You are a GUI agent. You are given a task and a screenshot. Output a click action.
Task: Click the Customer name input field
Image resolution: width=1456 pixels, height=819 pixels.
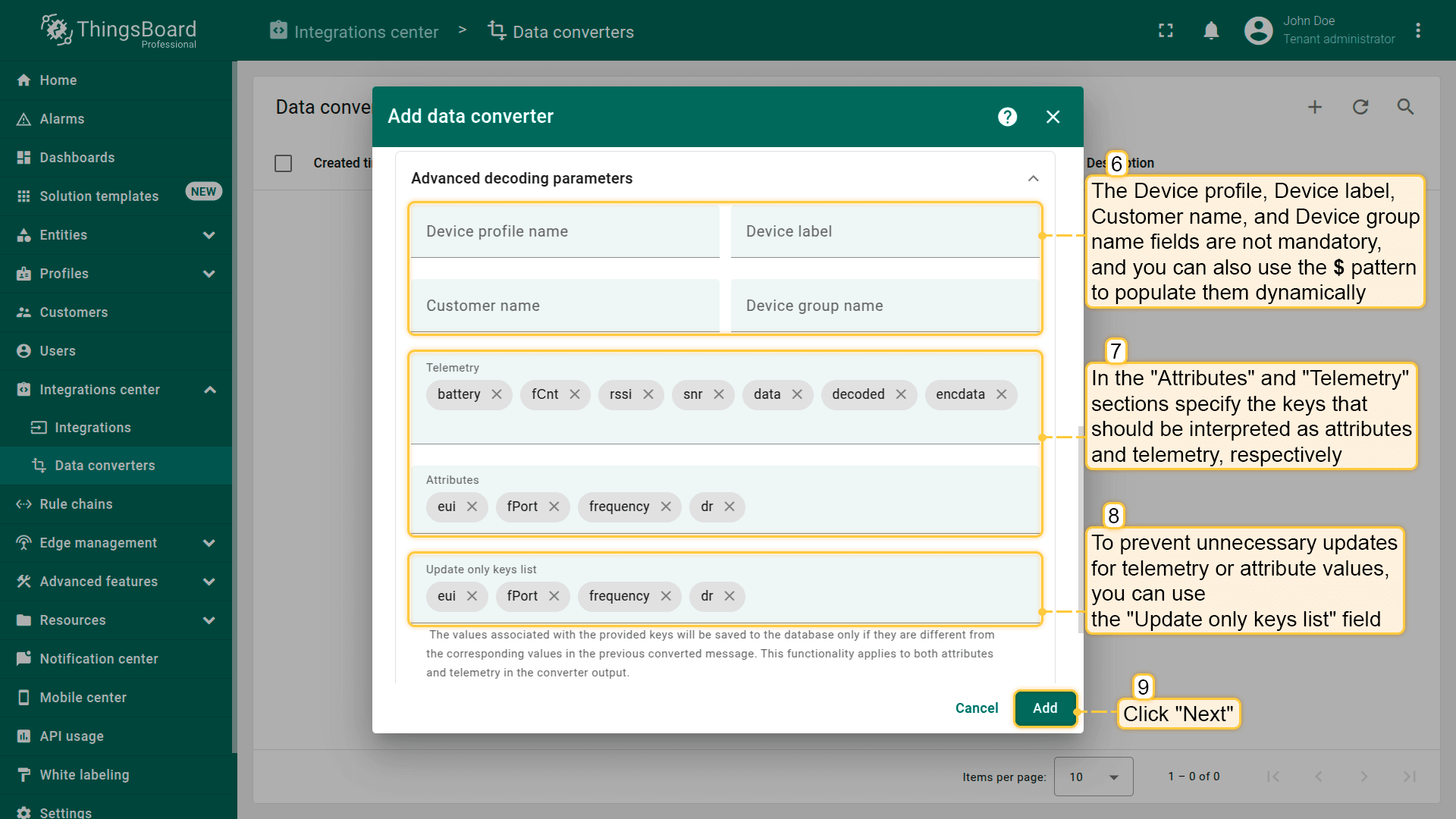pos(565,306)
